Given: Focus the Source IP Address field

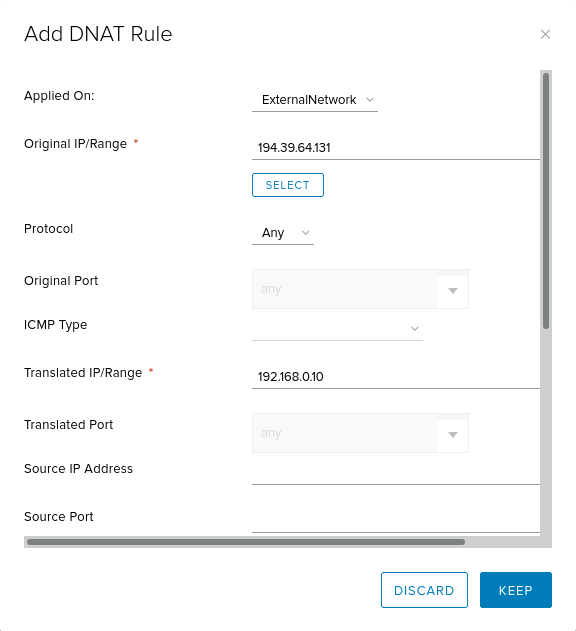Looking at the screenshot, I should tap(396, 473).
